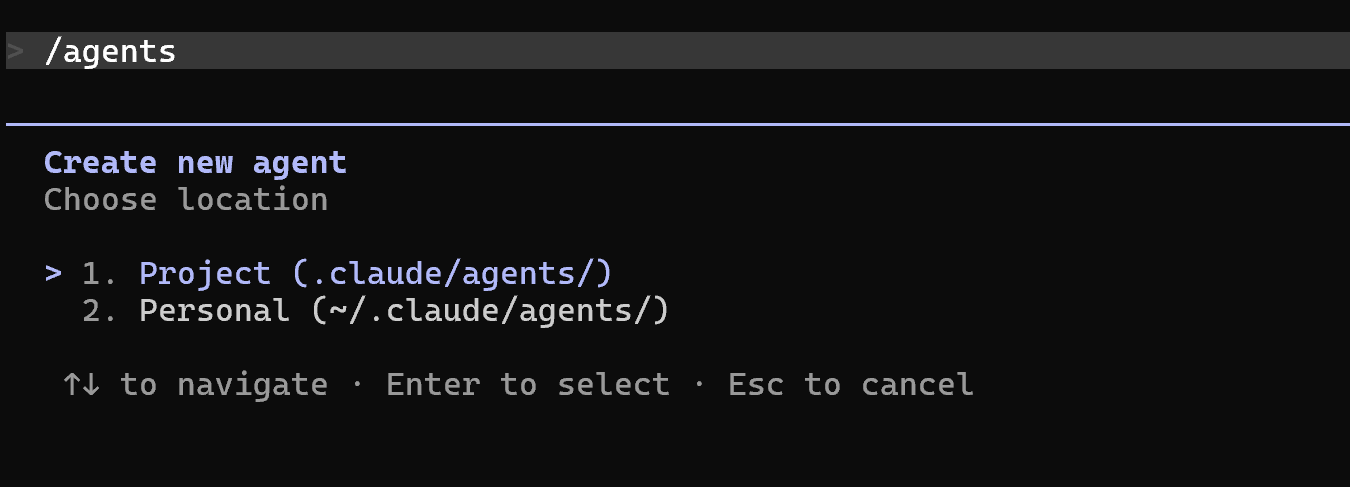Click the /agents command text

(110, 52)
